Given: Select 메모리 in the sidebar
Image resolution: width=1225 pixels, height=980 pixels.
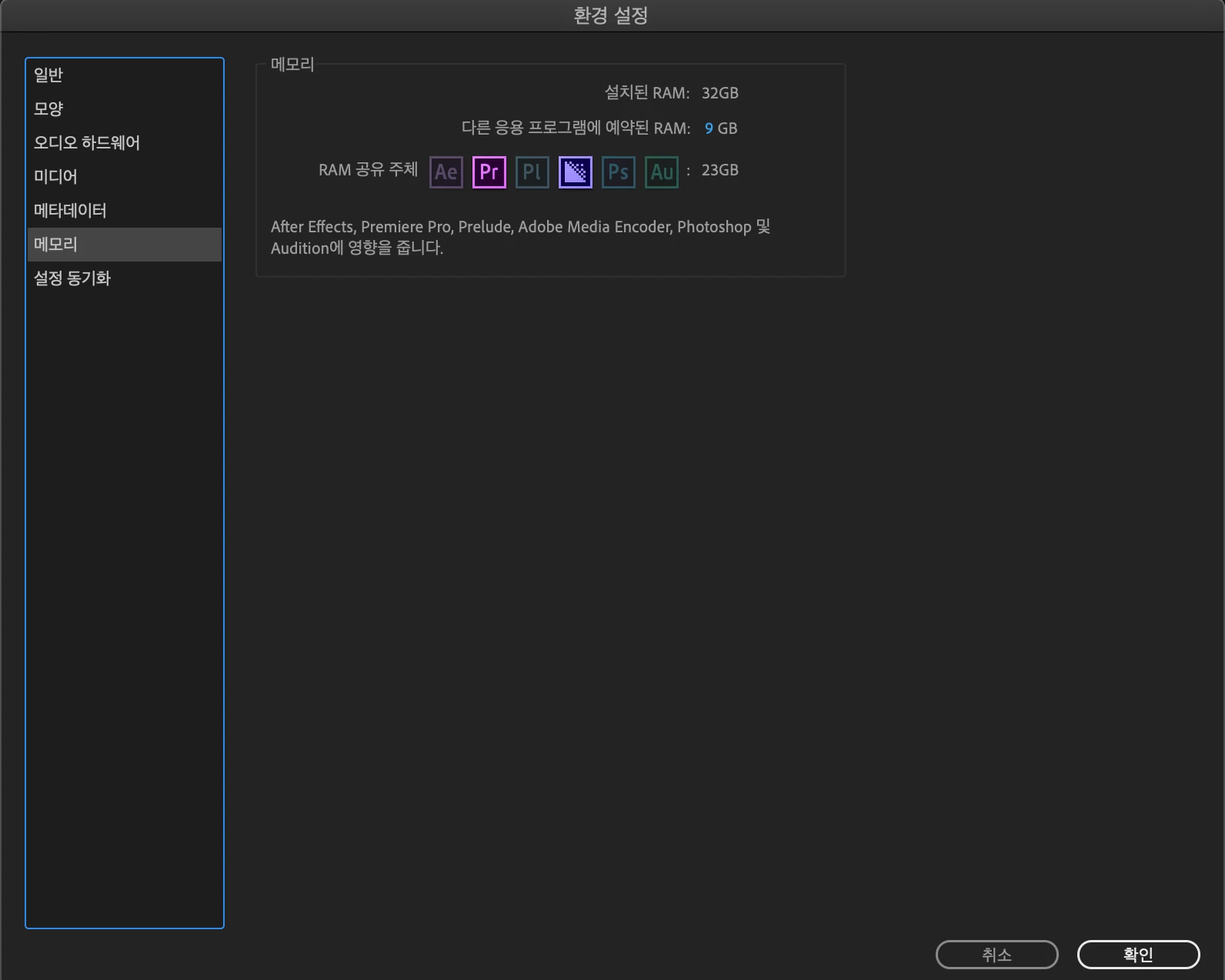Looking at the screenshot, I should pos(125,245).
